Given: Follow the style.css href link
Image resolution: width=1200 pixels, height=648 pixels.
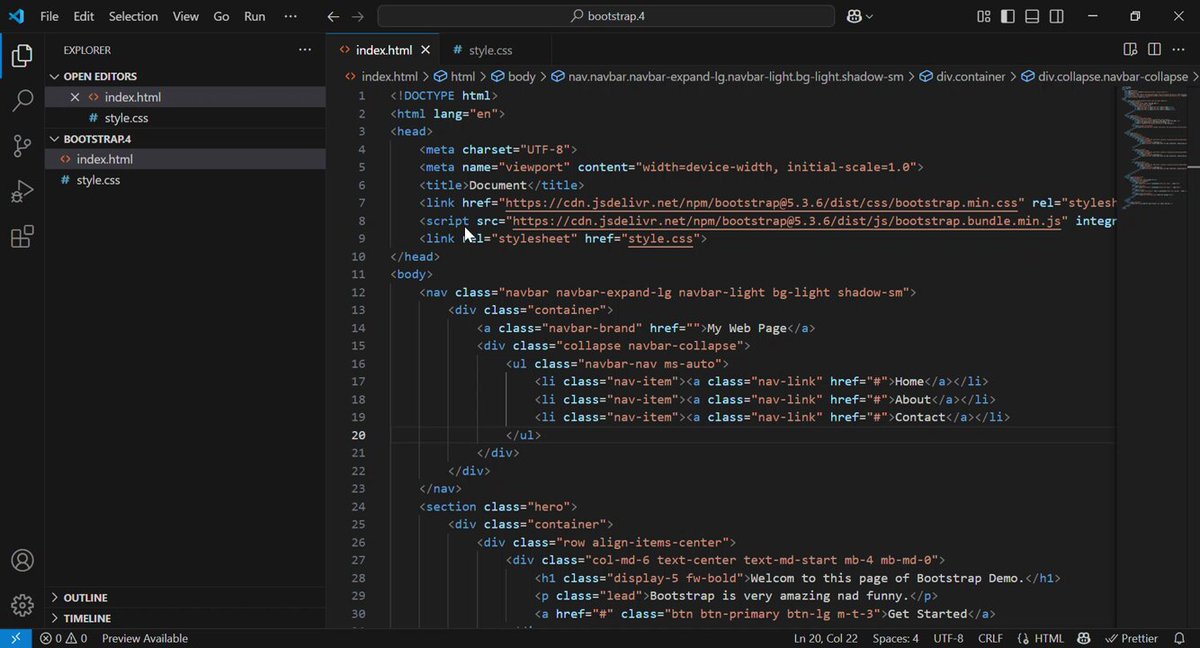Looking at the screenshot, I should 660,239.
